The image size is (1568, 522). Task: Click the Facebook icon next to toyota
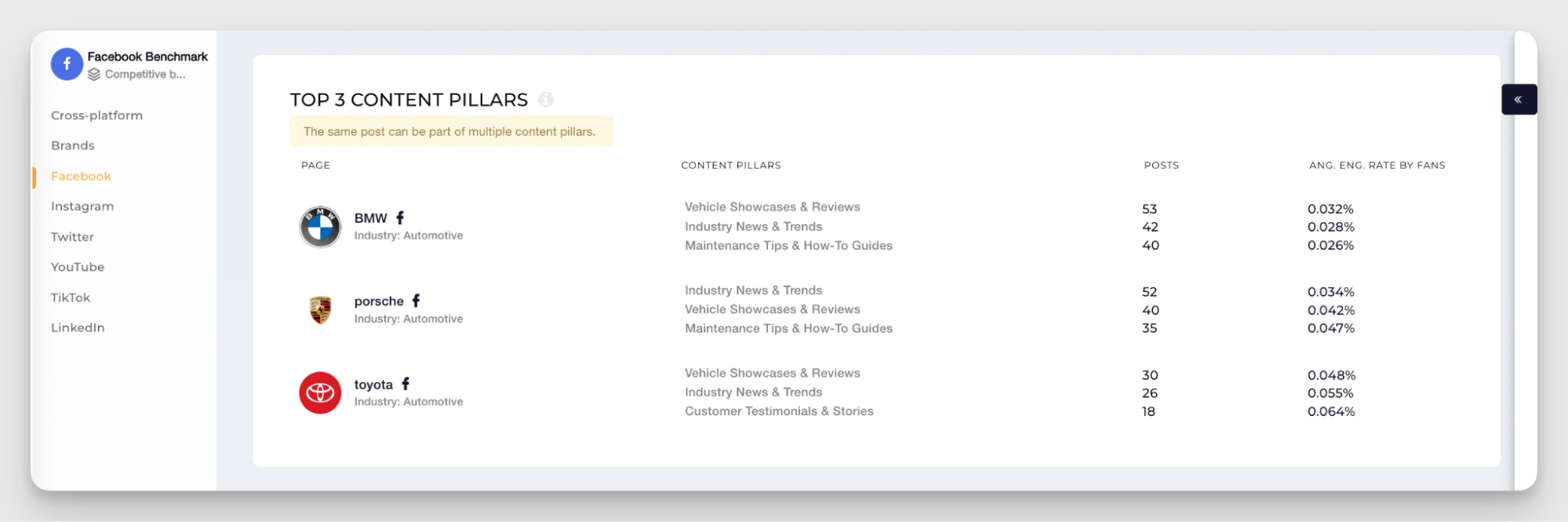(x=406, y=384)
